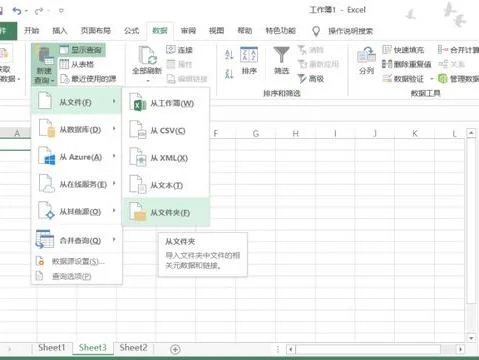Screen dimensions: 479x360
Task: Click the sort descending Z-A icon
Action: [x=229, y=73]
